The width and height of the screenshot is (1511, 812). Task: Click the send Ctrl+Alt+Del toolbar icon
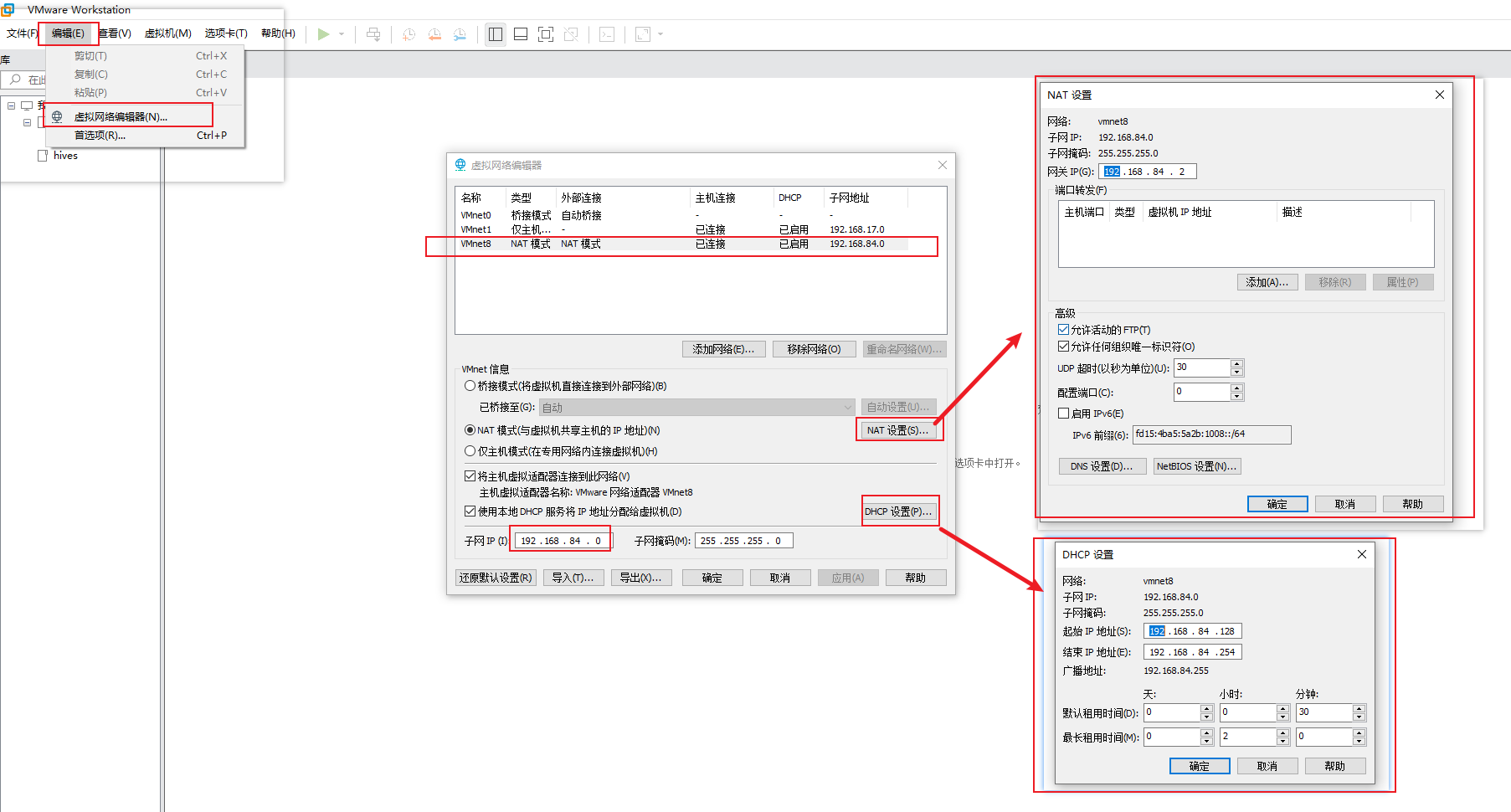[x=373, y=34]
